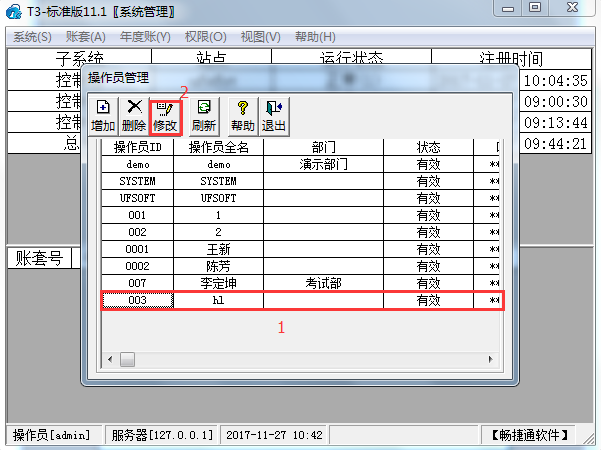The image size is (601, 450).
Task: Click the department cell 考试部
Action: pos(323,283)
